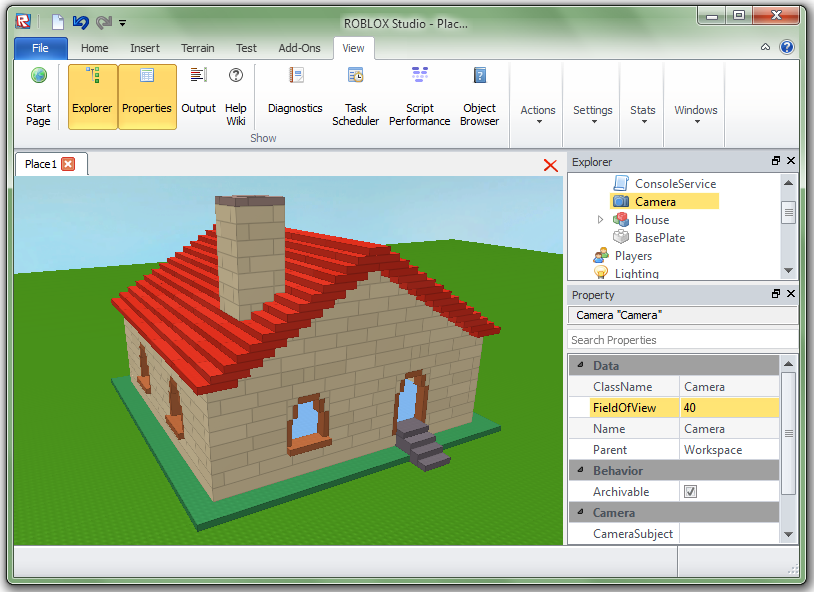This screenshot has height=592, width=814.
Task: Open the Object Browser
Action: [x=480, y=97]
